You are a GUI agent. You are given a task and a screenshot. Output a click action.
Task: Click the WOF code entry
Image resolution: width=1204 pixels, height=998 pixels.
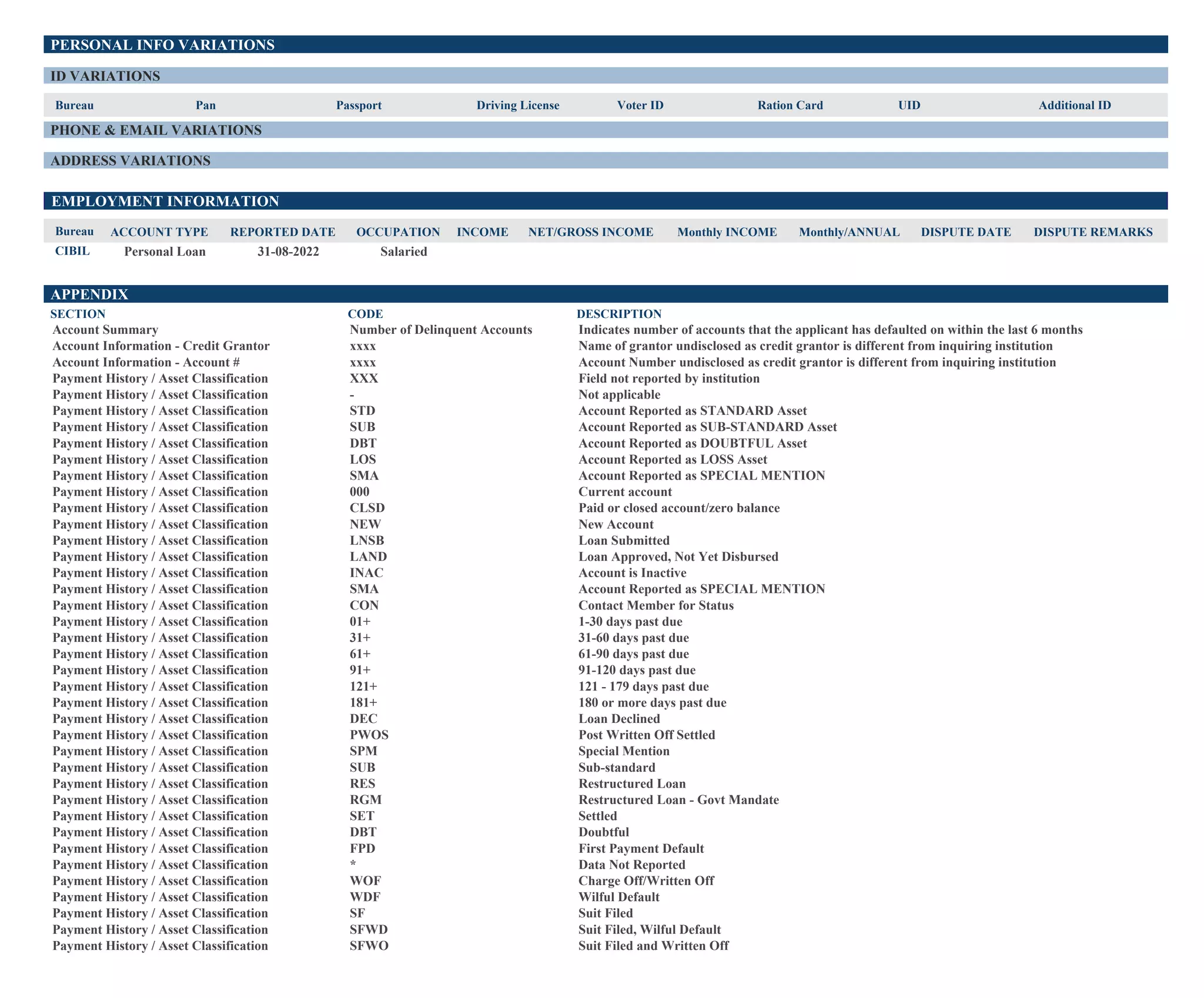(365, 881)
